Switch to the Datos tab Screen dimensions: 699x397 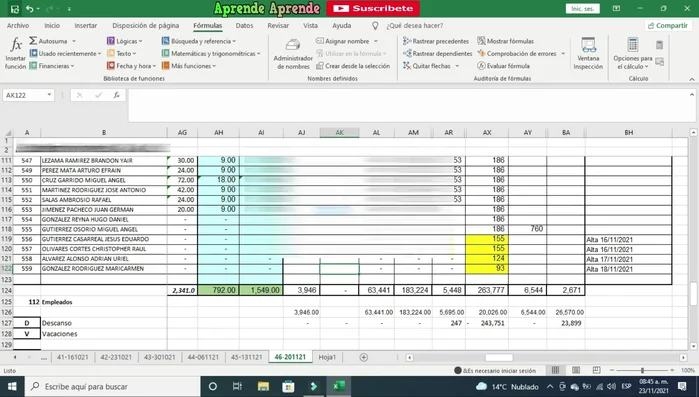point(244,25)
